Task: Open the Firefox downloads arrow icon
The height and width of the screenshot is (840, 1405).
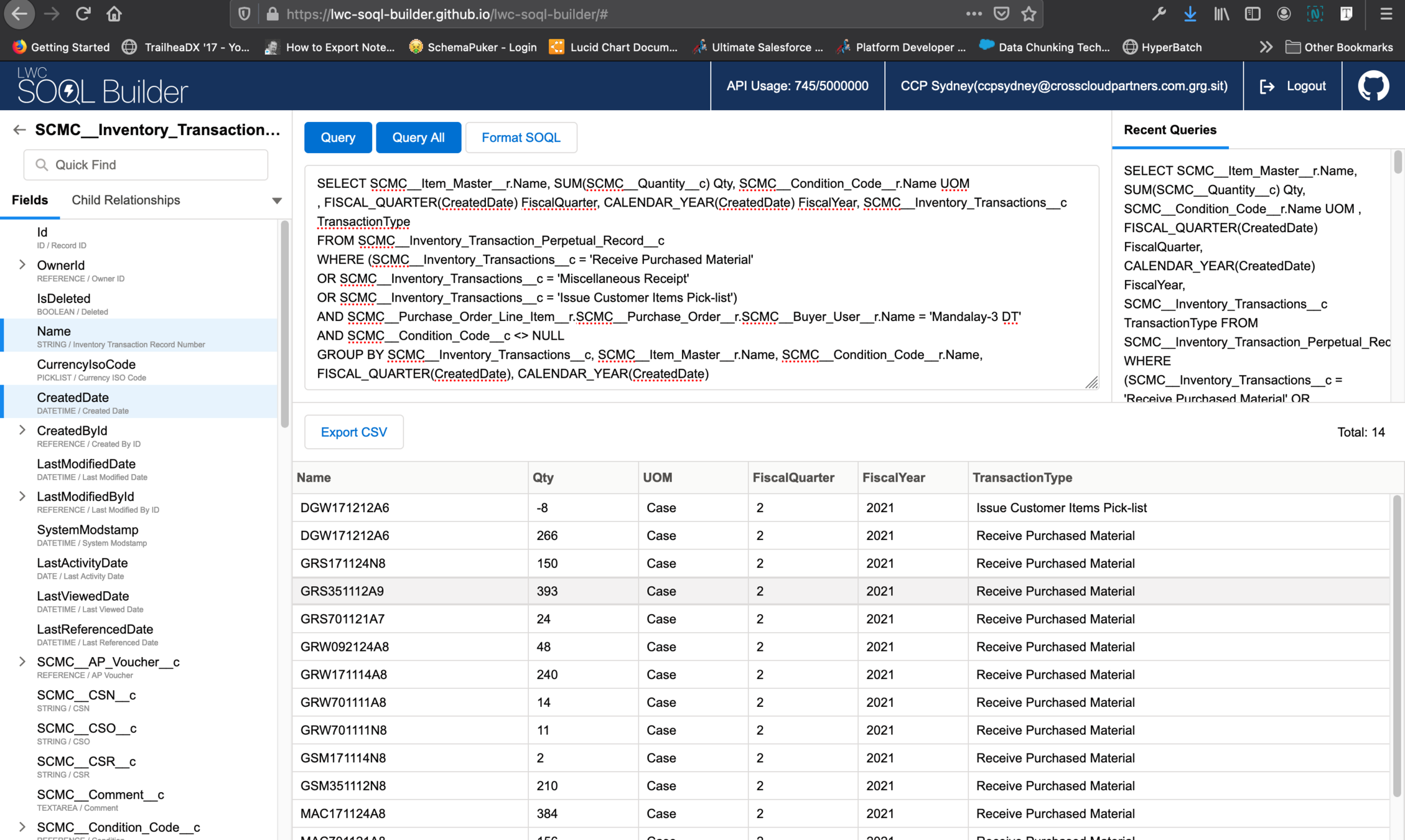Action: [x=1190, y=14]
